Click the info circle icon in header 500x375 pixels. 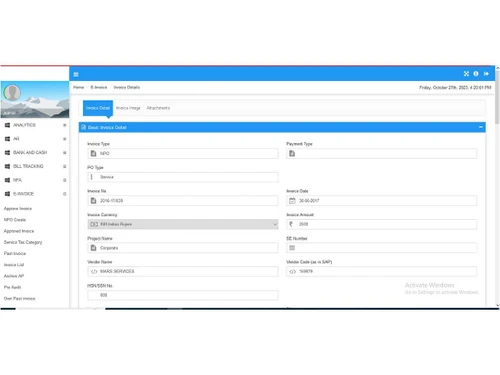tap(476, 74)
